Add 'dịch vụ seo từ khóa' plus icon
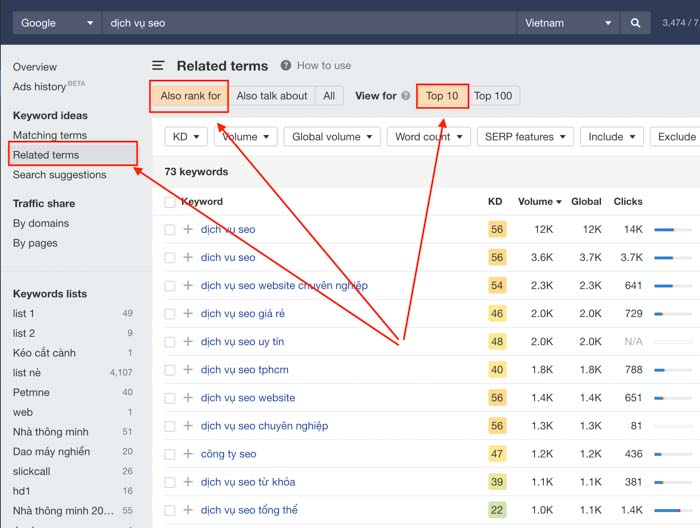 pos(188,482)
